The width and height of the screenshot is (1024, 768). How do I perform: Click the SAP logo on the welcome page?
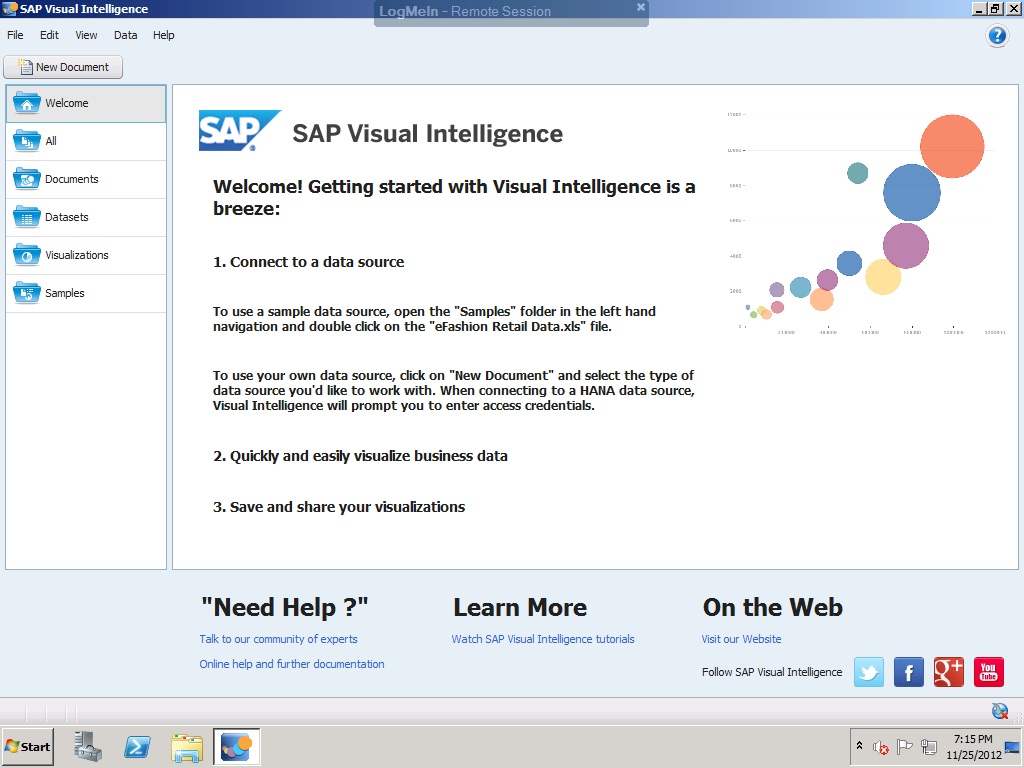[240, 131]
